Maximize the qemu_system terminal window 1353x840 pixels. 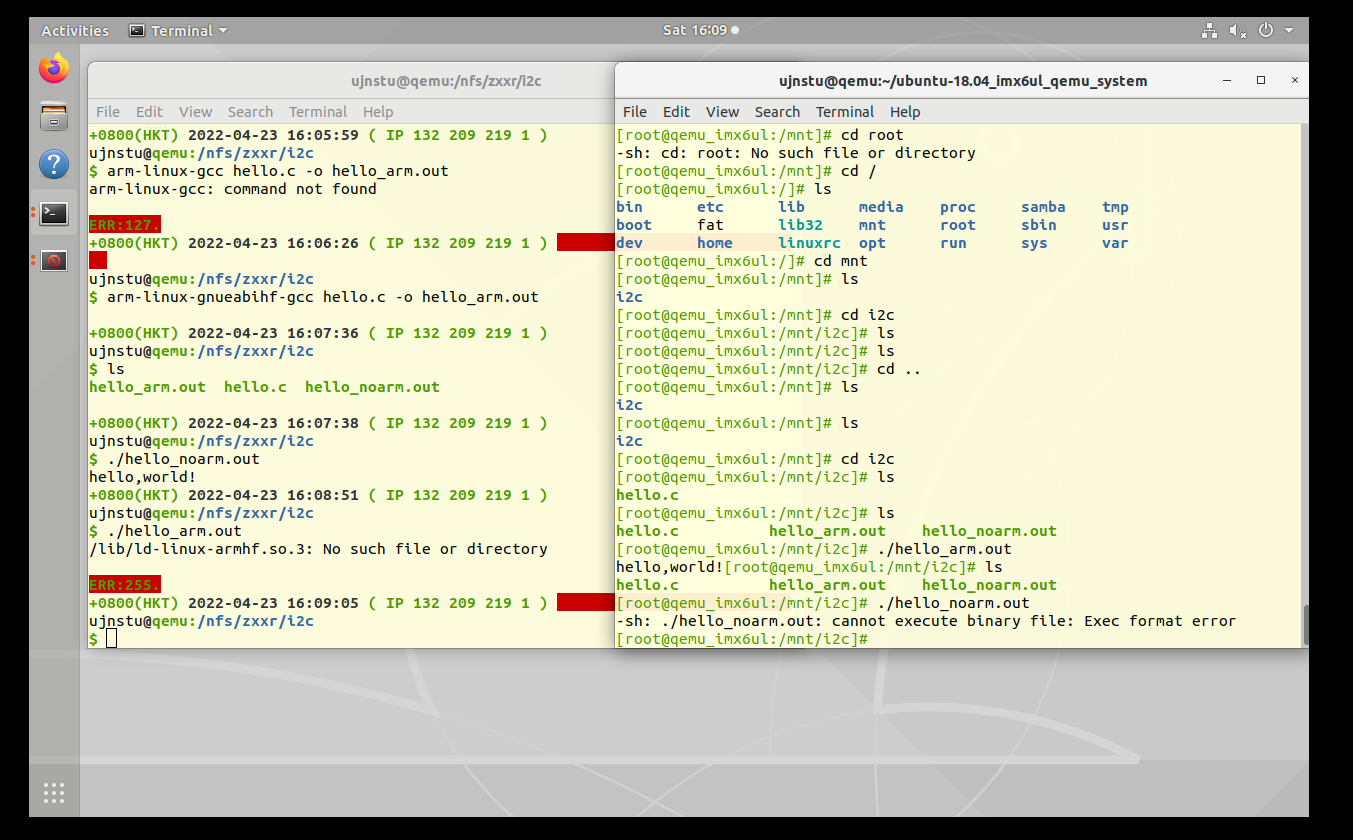pos(1261,80)
